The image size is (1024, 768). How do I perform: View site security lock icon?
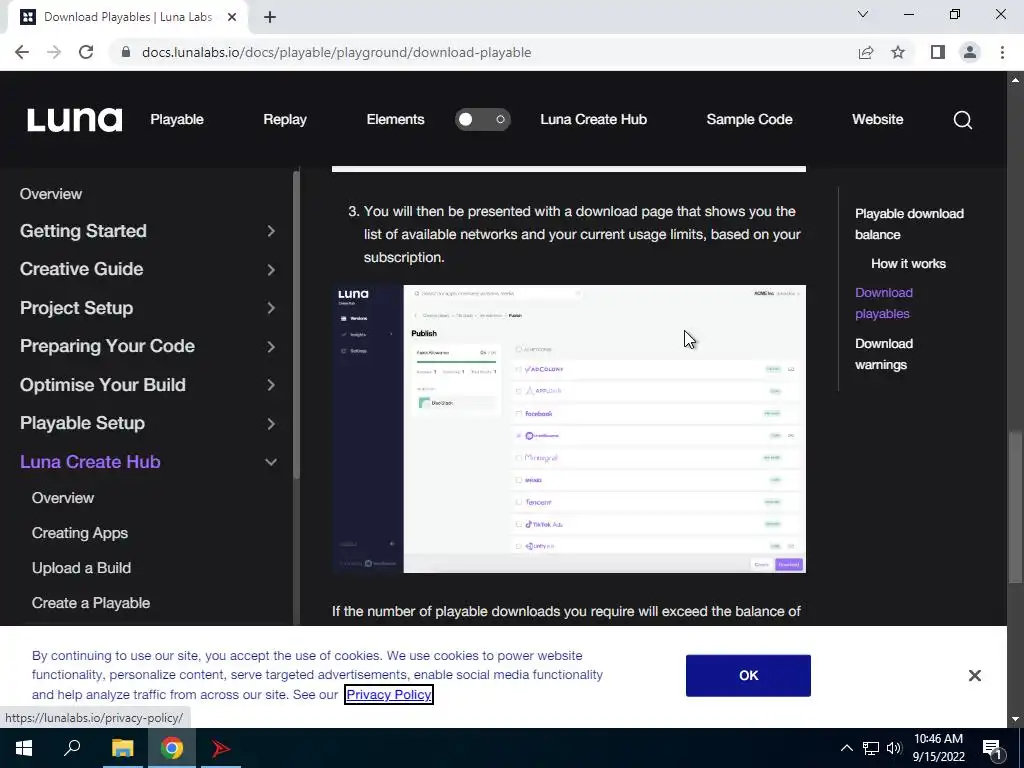click(126, 52)
